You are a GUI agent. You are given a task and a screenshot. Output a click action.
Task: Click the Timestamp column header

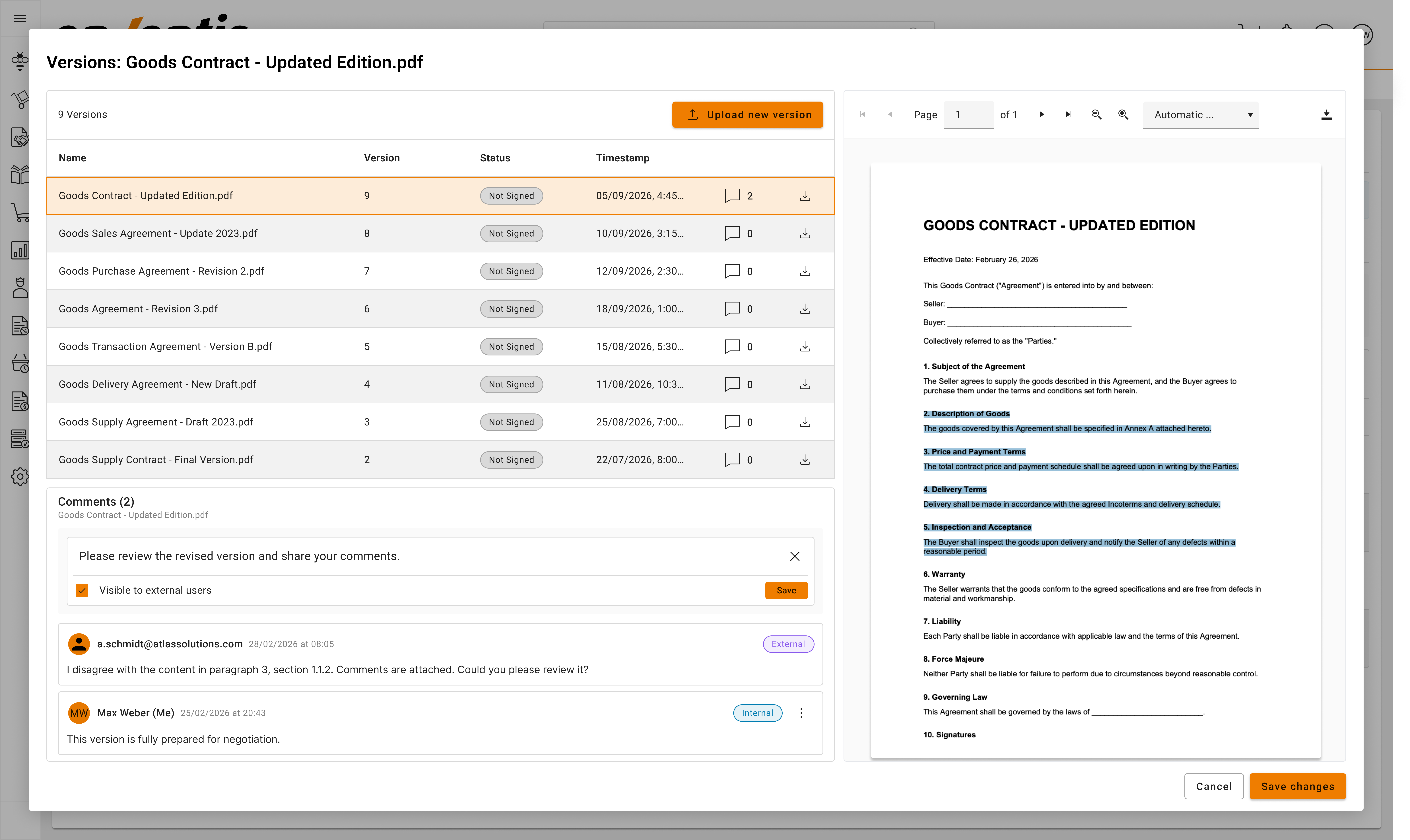622,158
